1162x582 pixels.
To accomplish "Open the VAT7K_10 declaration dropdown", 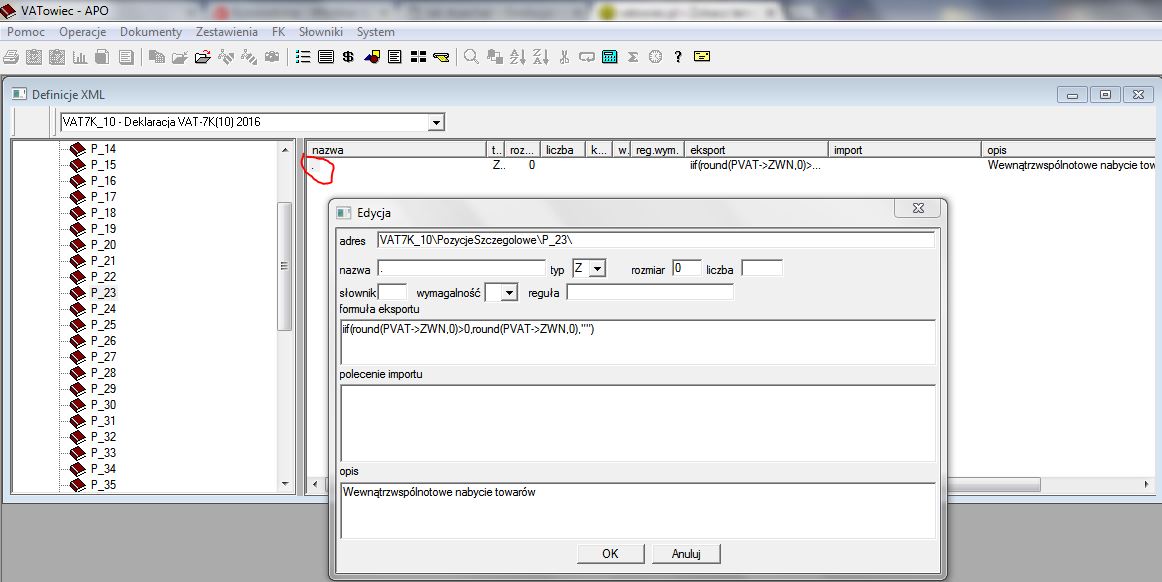I will tap(436, 123).
